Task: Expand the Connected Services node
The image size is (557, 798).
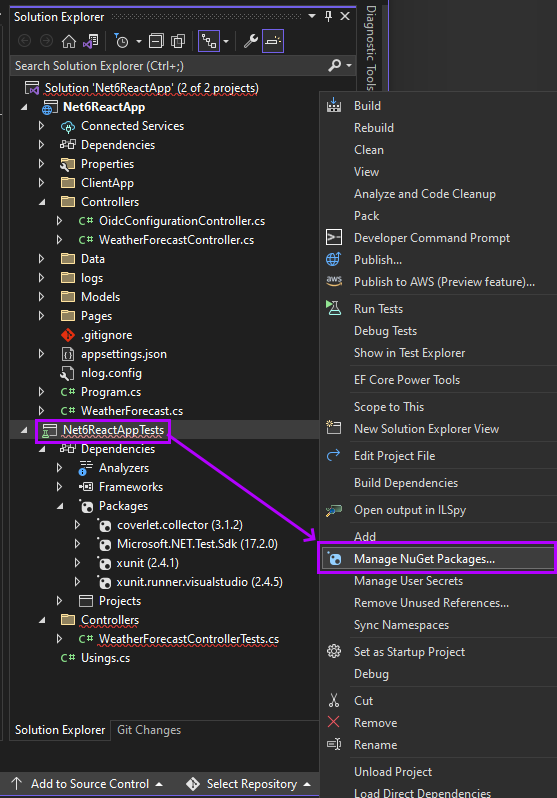Action: 41,126
